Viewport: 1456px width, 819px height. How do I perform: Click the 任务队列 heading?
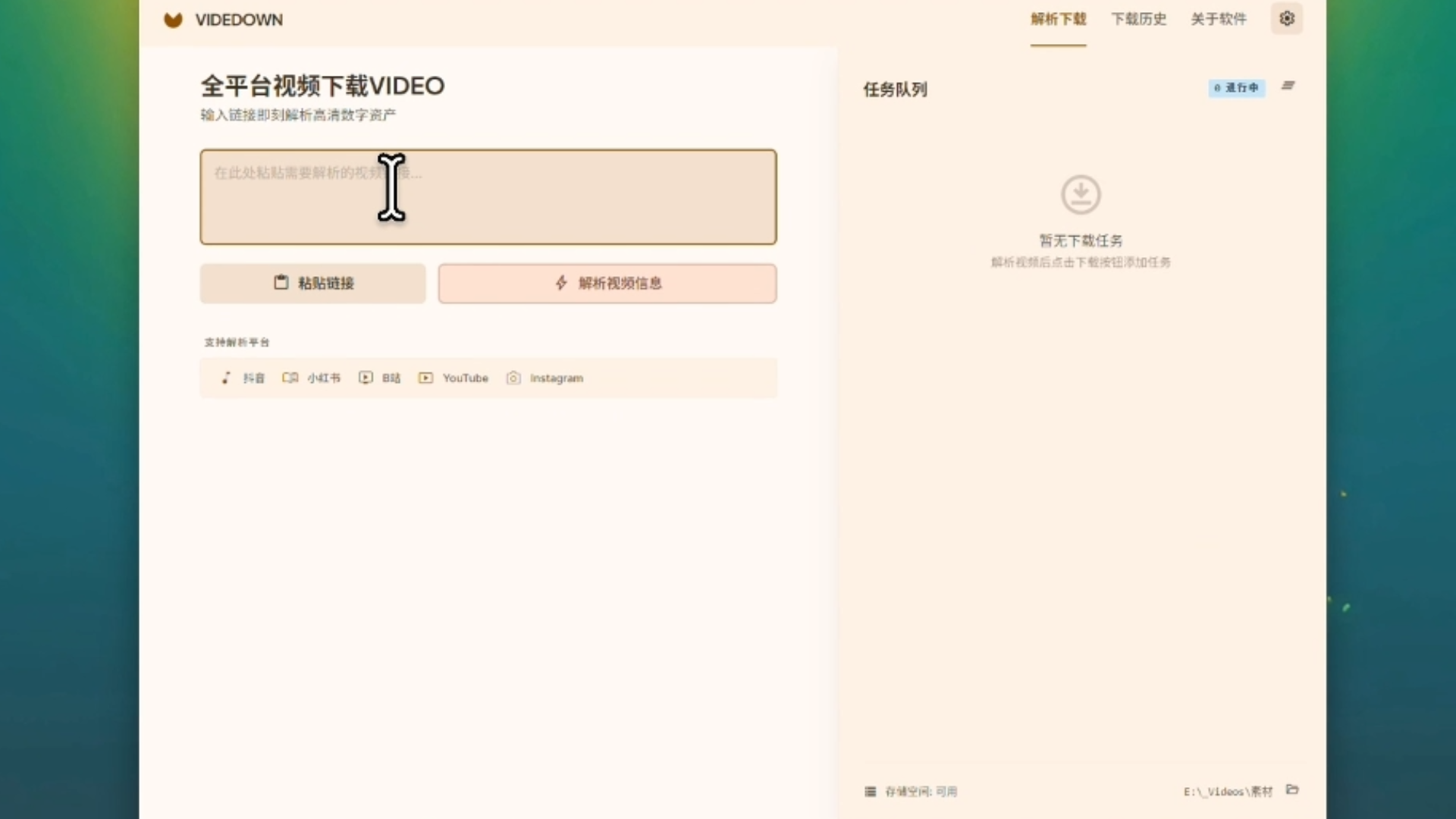click(x=895, y=89)
